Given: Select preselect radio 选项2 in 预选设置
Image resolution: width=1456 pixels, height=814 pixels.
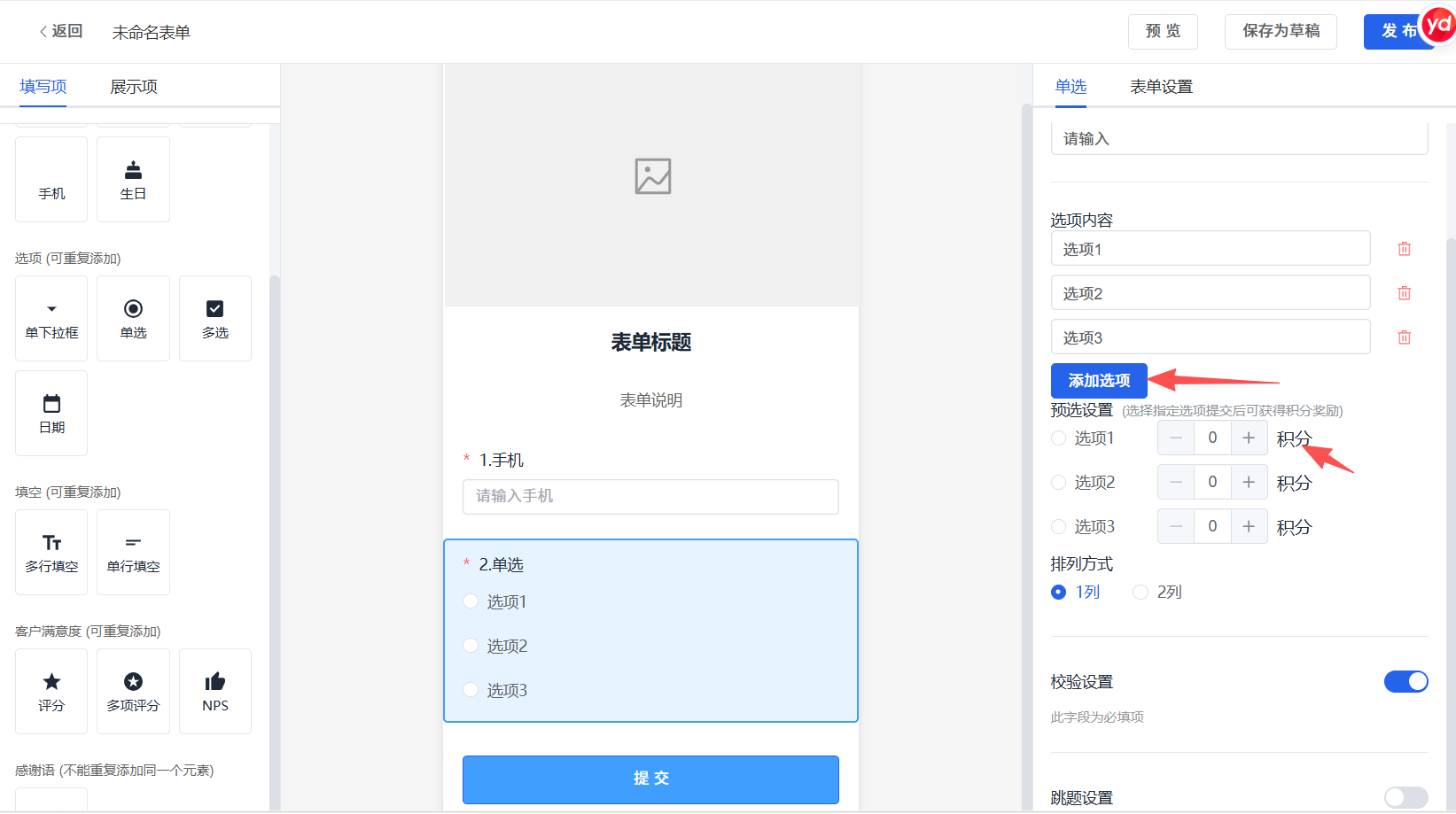Looking at the screenshot, I should (x=1058, y=482).
